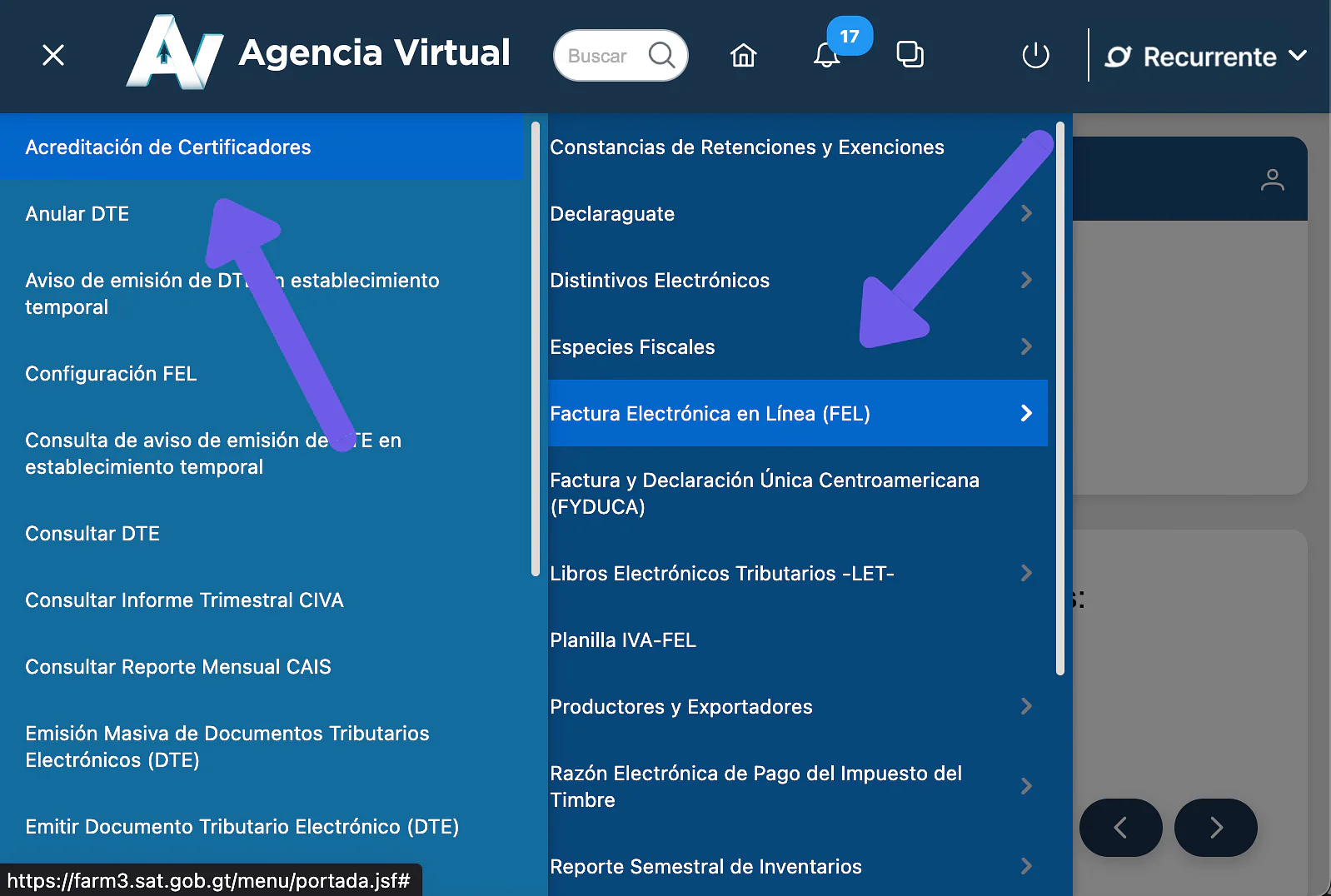
Task: Open Constancias de Retenciones y Exenciones
Action: pos(798,147)
